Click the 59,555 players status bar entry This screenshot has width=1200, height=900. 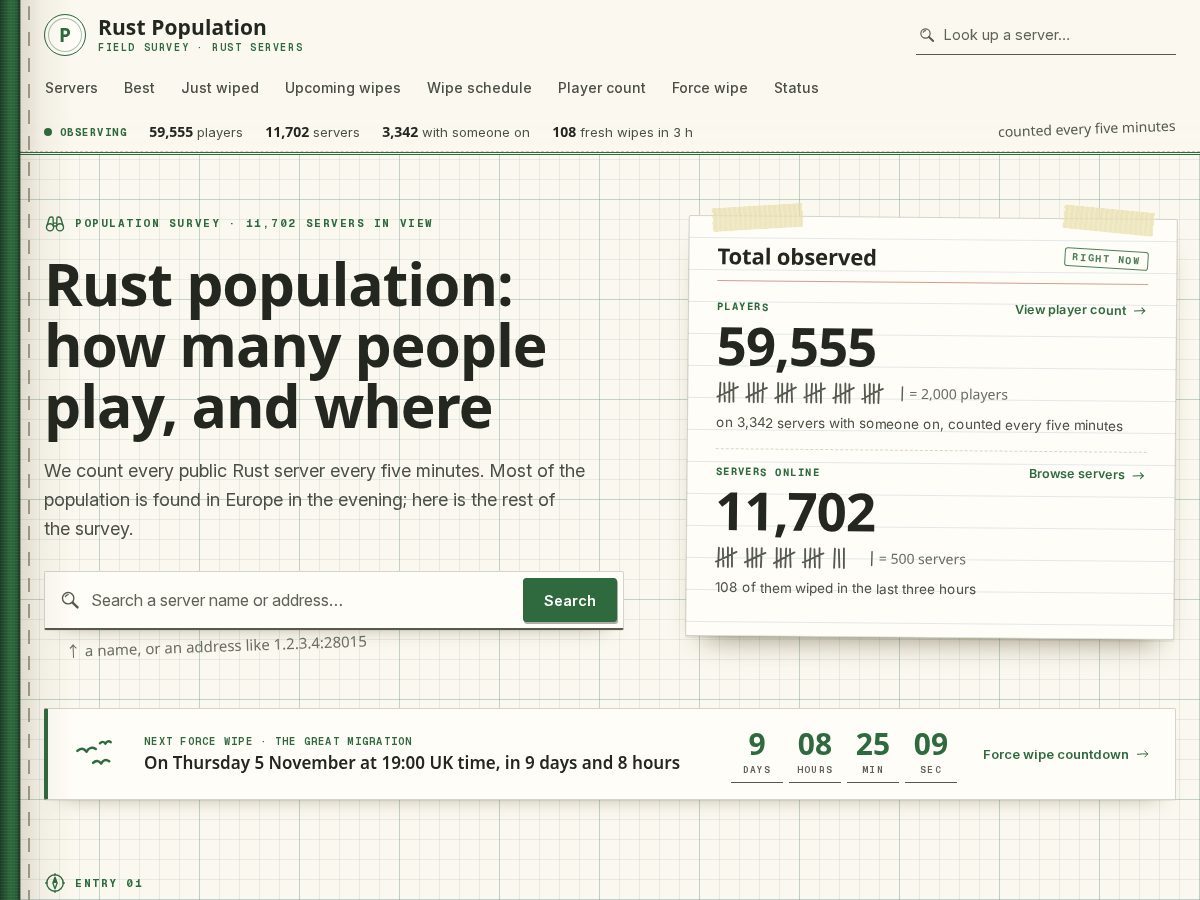[196, 132]
